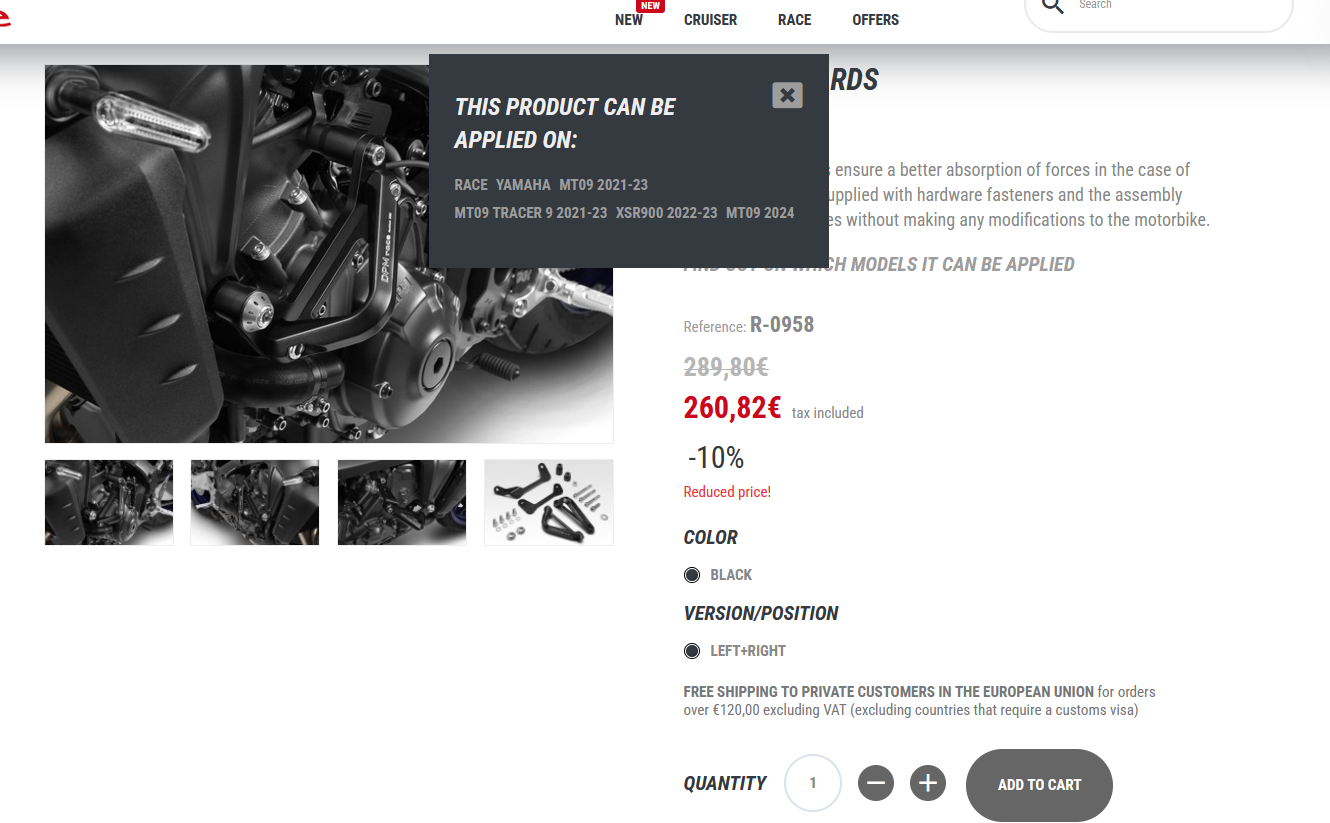Select the LEFT+RIGHT version radio button
1330x823 pixels.
(x=692, y=651)
